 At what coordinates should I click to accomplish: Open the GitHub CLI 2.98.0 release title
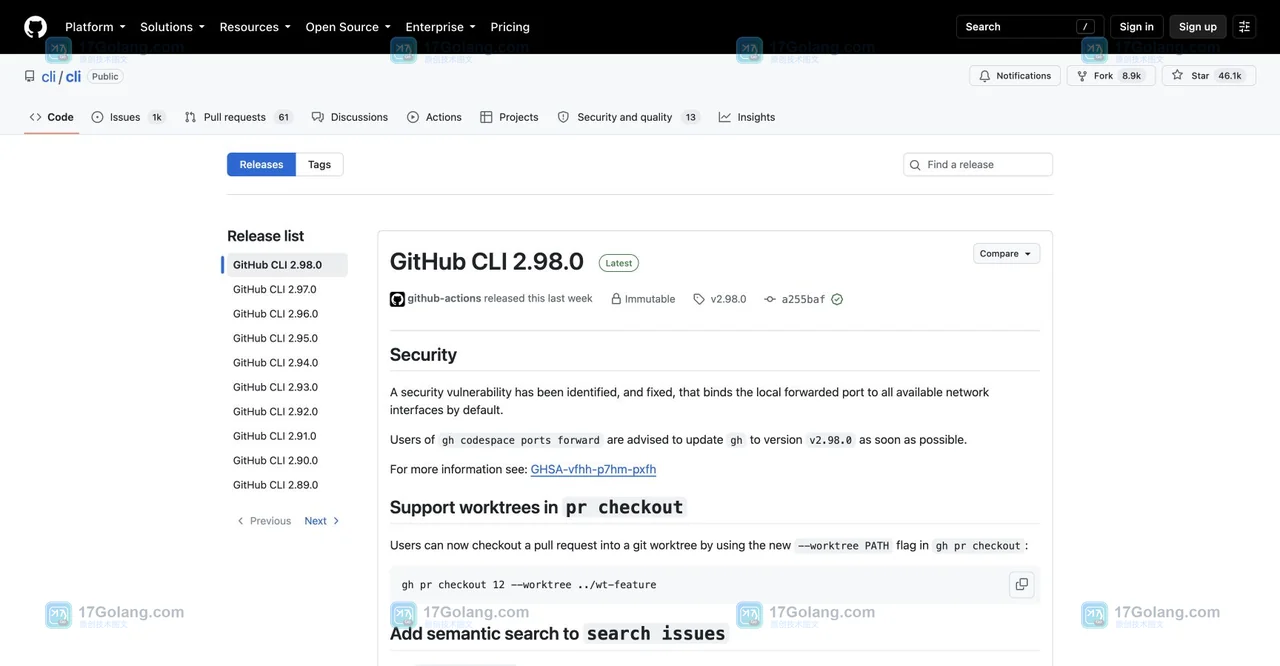pyautogui.click(x=487, y=262)
